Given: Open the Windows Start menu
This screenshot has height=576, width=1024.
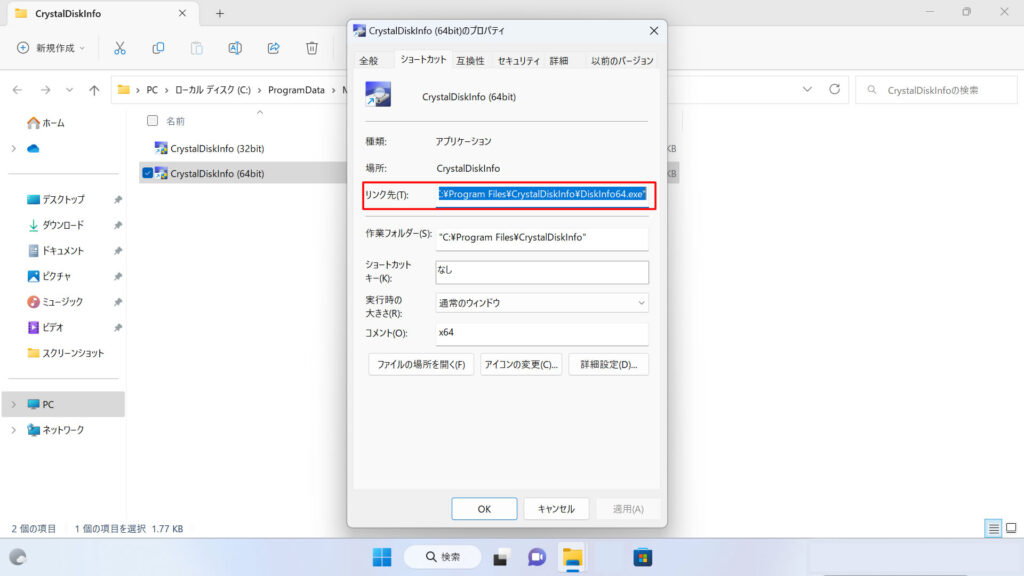Looking at the screenshot, I should point(382,557).
